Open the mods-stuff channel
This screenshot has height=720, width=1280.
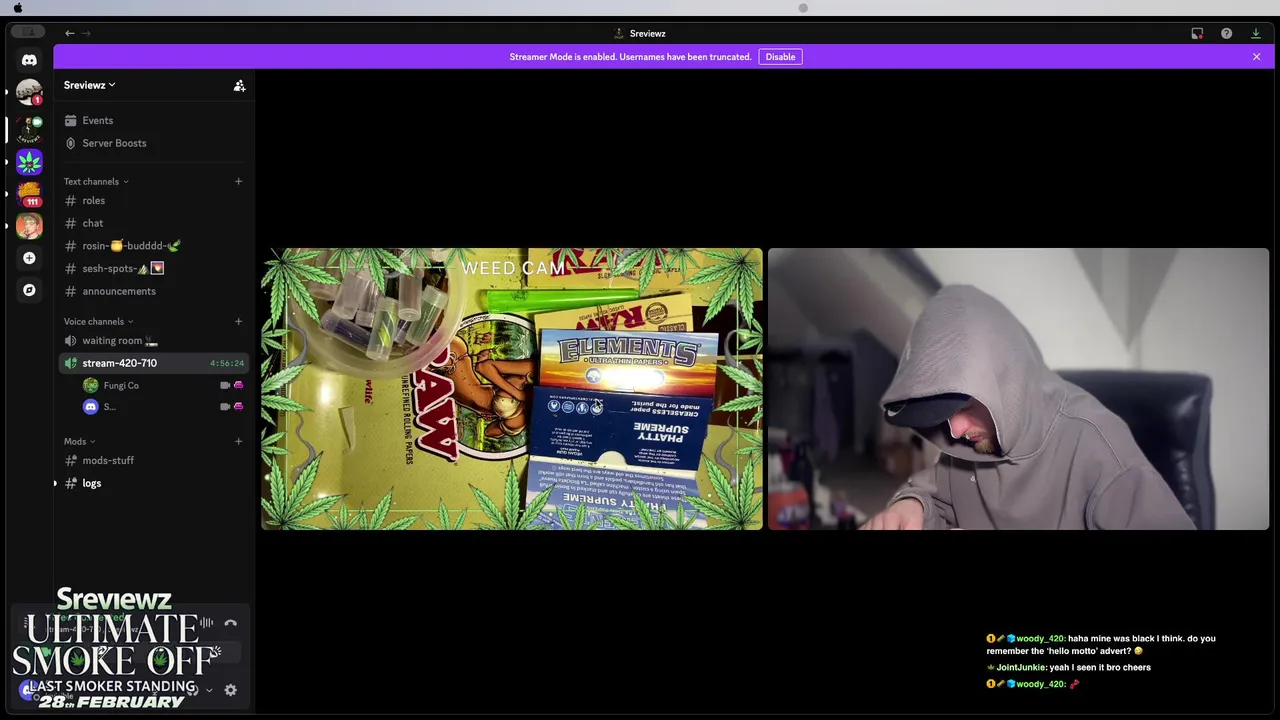click(154, 461)
